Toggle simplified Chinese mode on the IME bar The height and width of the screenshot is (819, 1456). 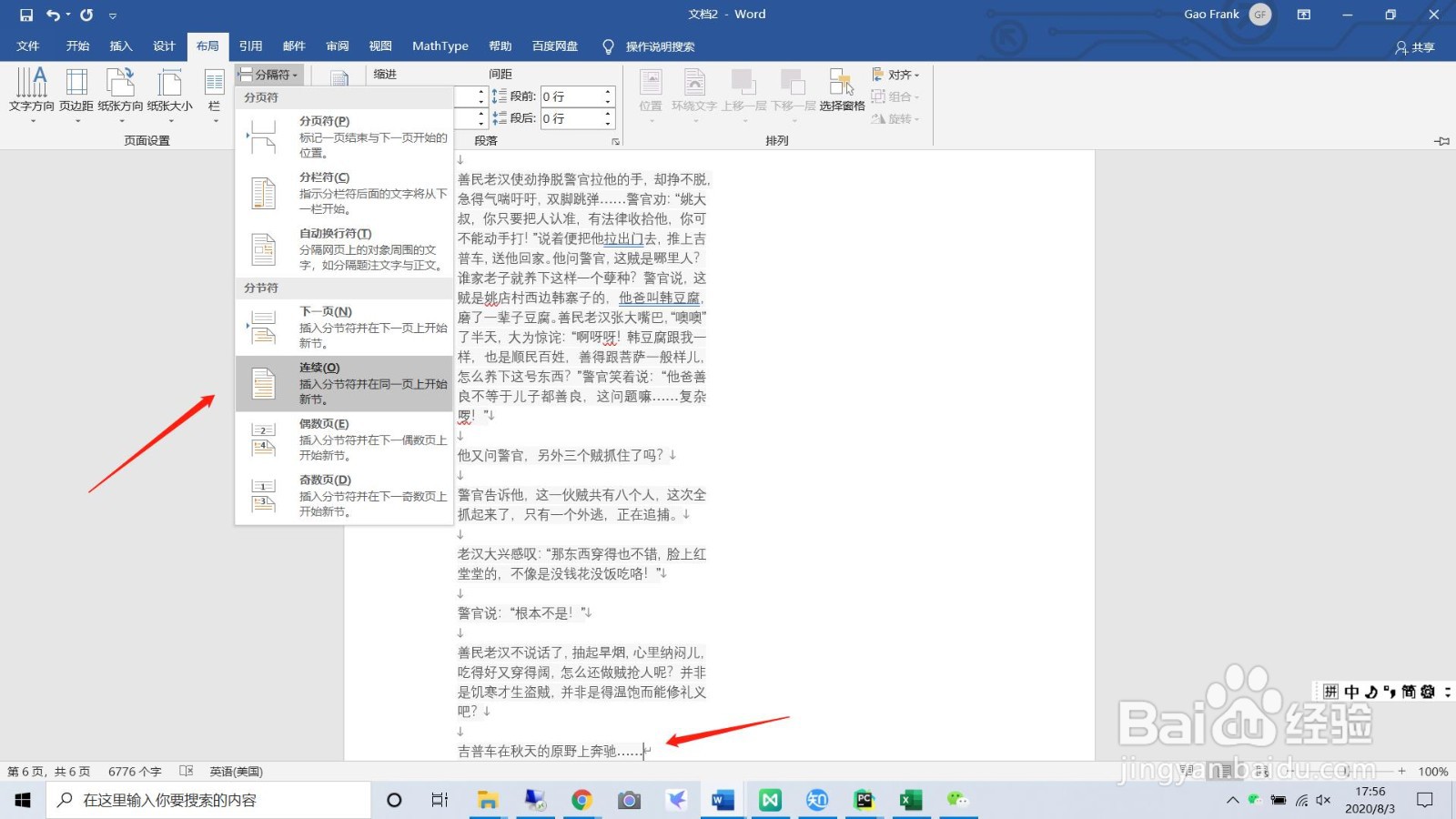pyautogui.click(x=1408, y=692)
